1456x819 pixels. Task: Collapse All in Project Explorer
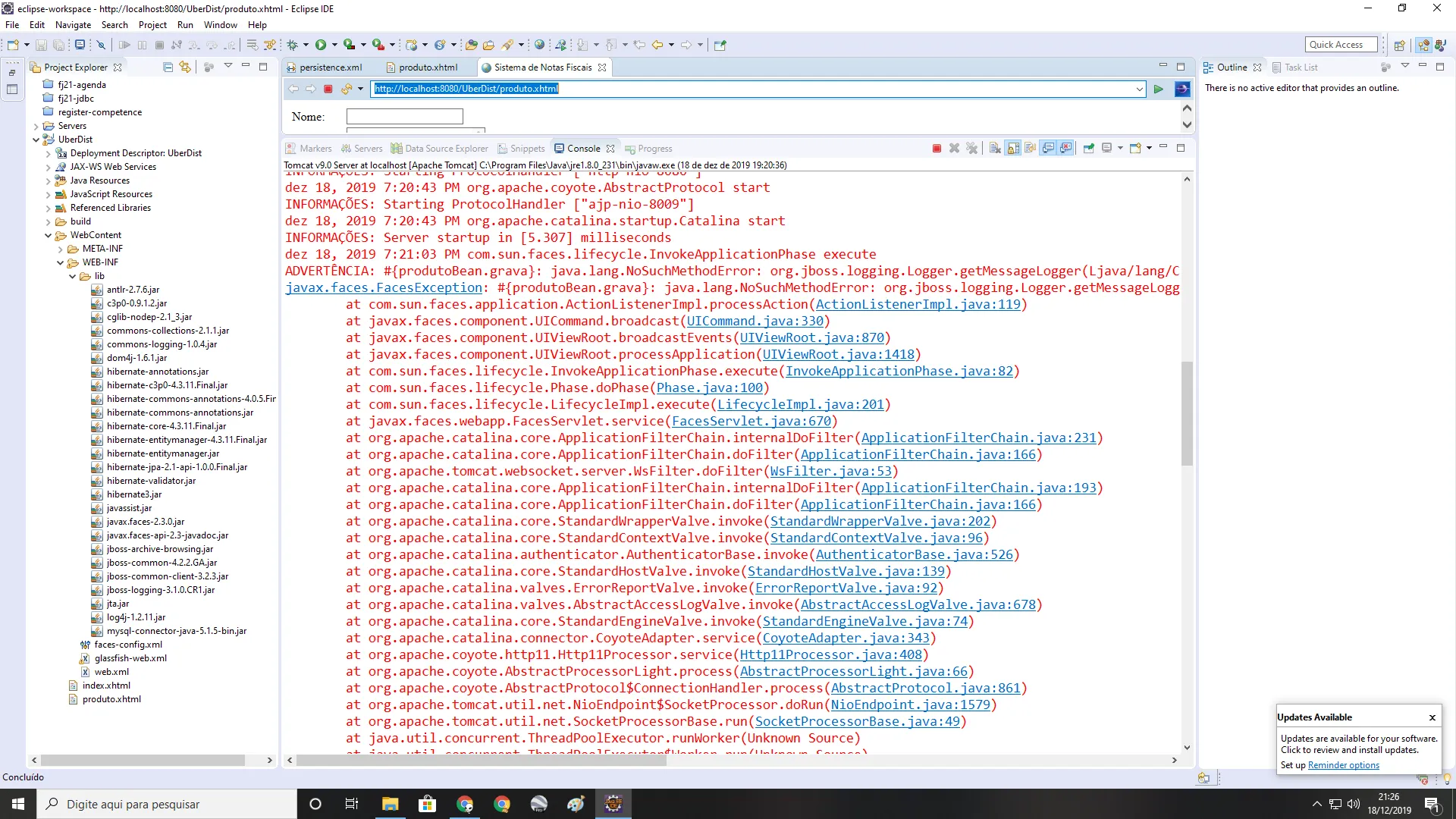[168, 67]
